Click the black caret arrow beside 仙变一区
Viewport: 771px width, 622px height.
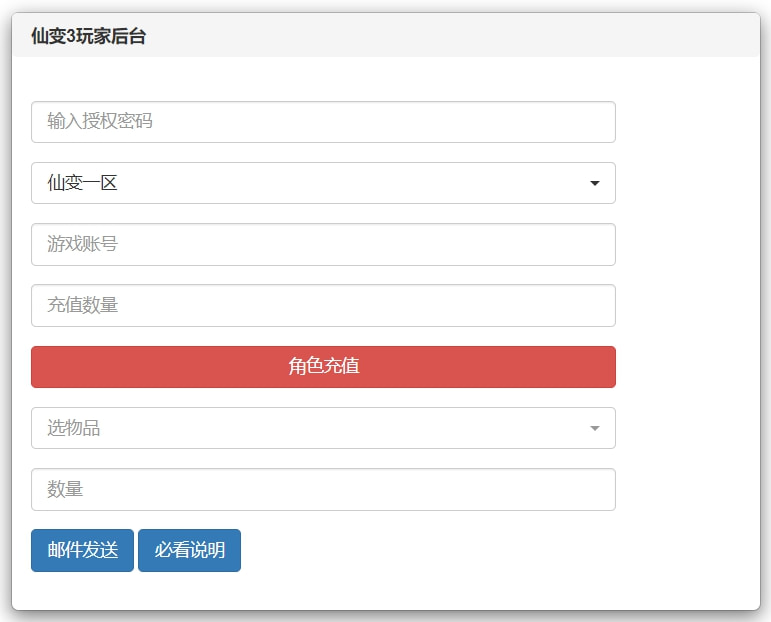coord(595,184)
